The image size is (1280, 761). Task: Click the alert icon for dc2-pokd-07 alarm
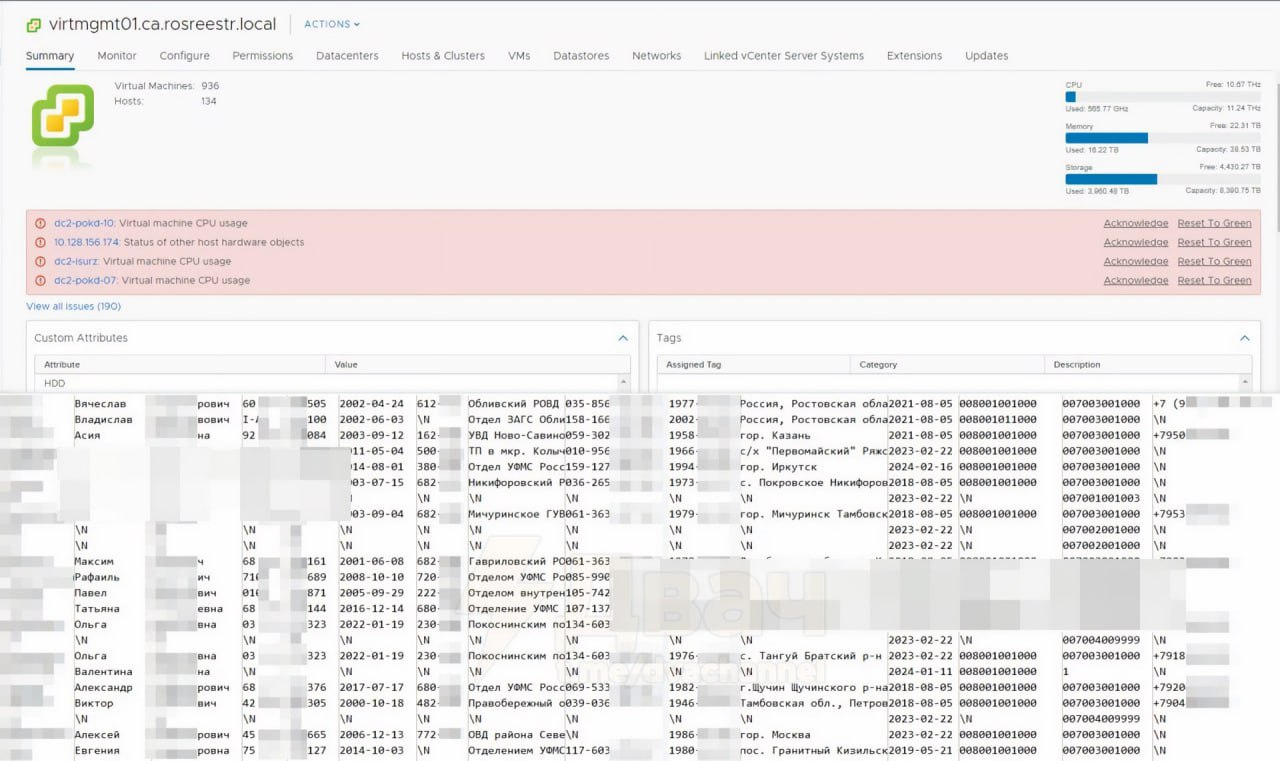tap(40, 281)
